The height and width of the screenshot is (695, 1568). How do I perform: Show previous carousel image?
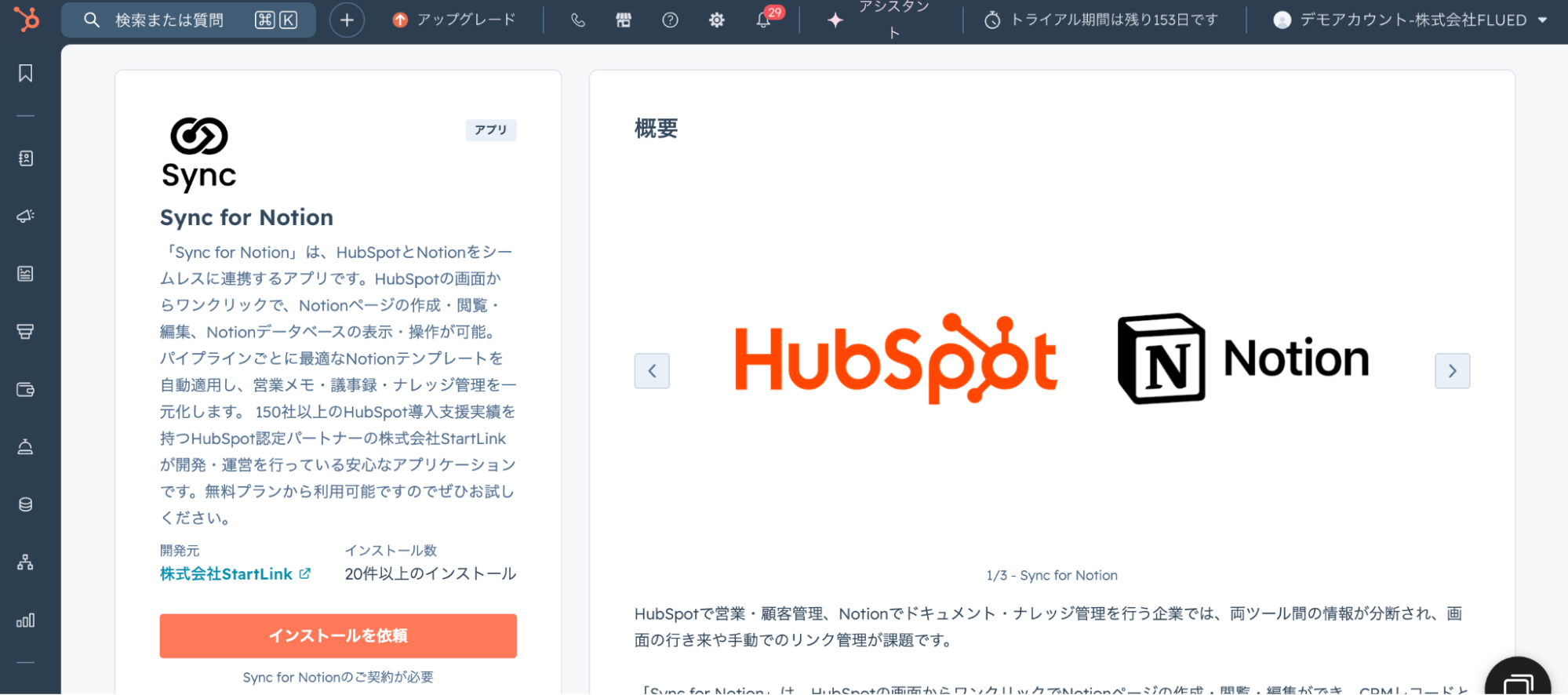point(652,371)
